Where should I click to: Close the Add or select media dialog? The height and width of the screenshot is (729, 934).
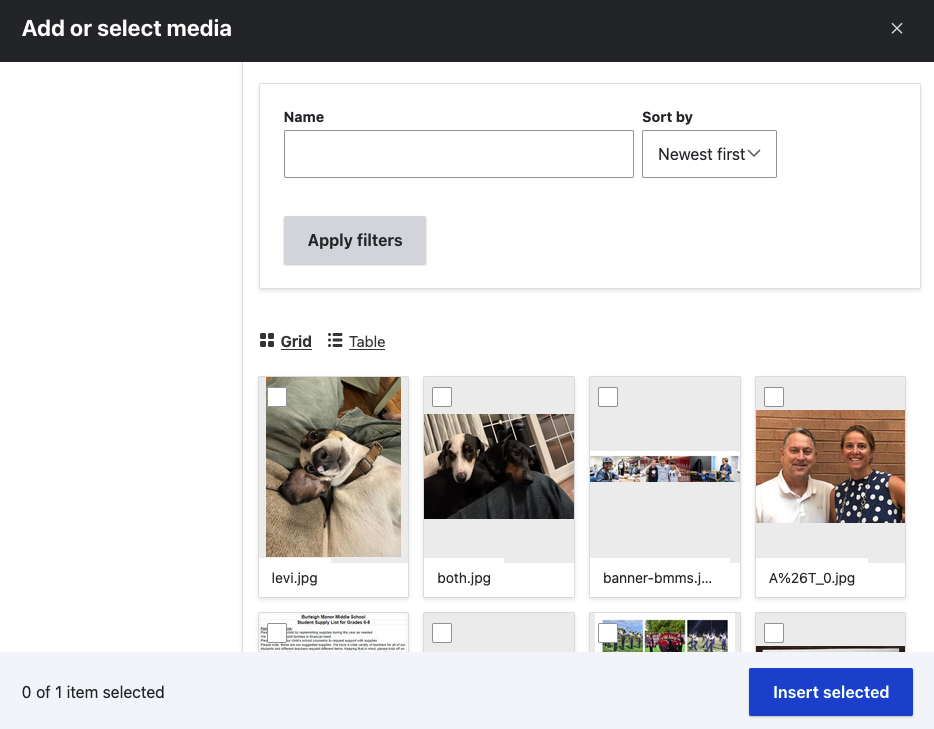[x=896, y=29]
